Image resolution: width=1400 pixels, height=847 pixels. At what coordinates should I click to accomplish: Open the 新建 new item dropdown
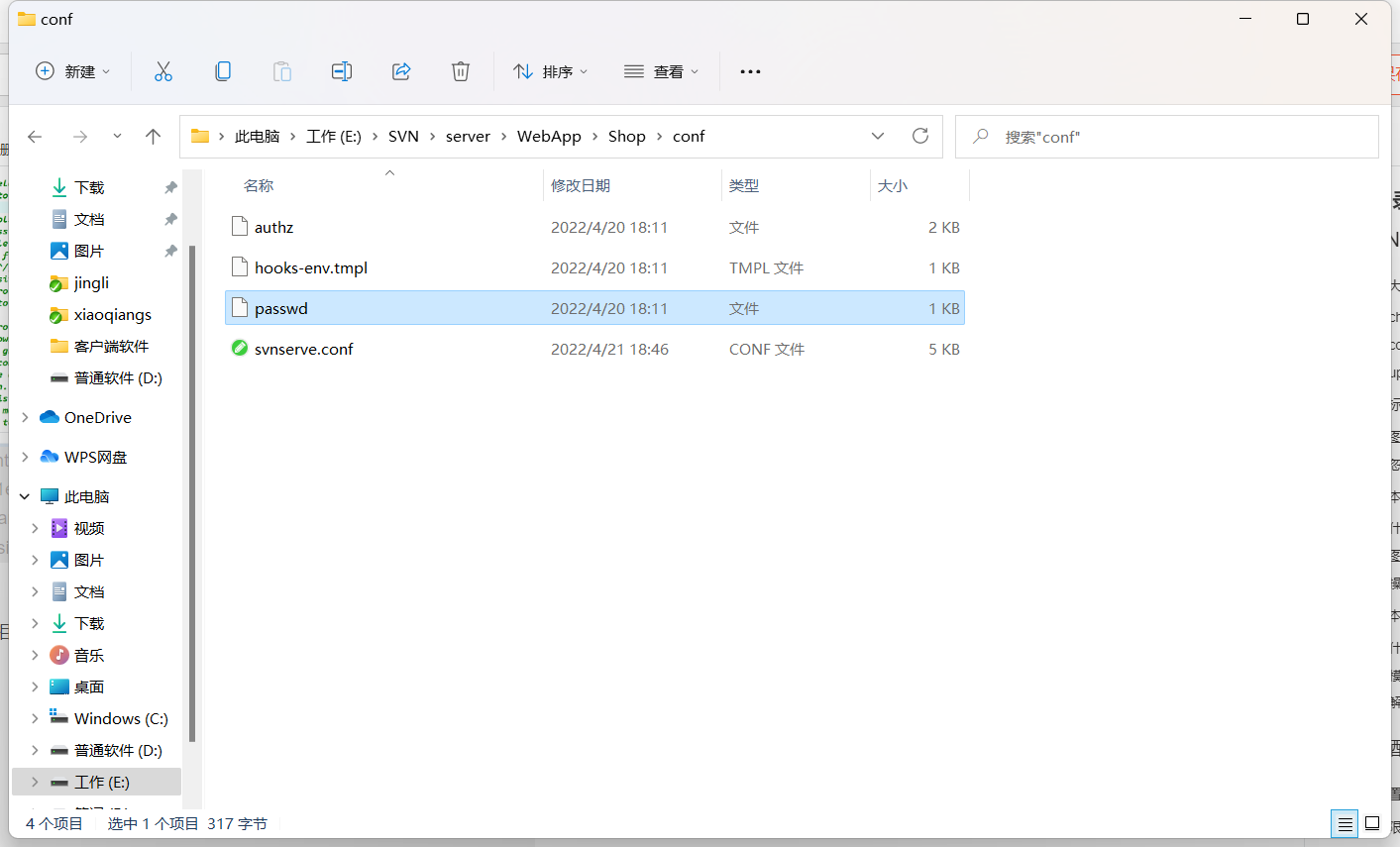[73, 71]
